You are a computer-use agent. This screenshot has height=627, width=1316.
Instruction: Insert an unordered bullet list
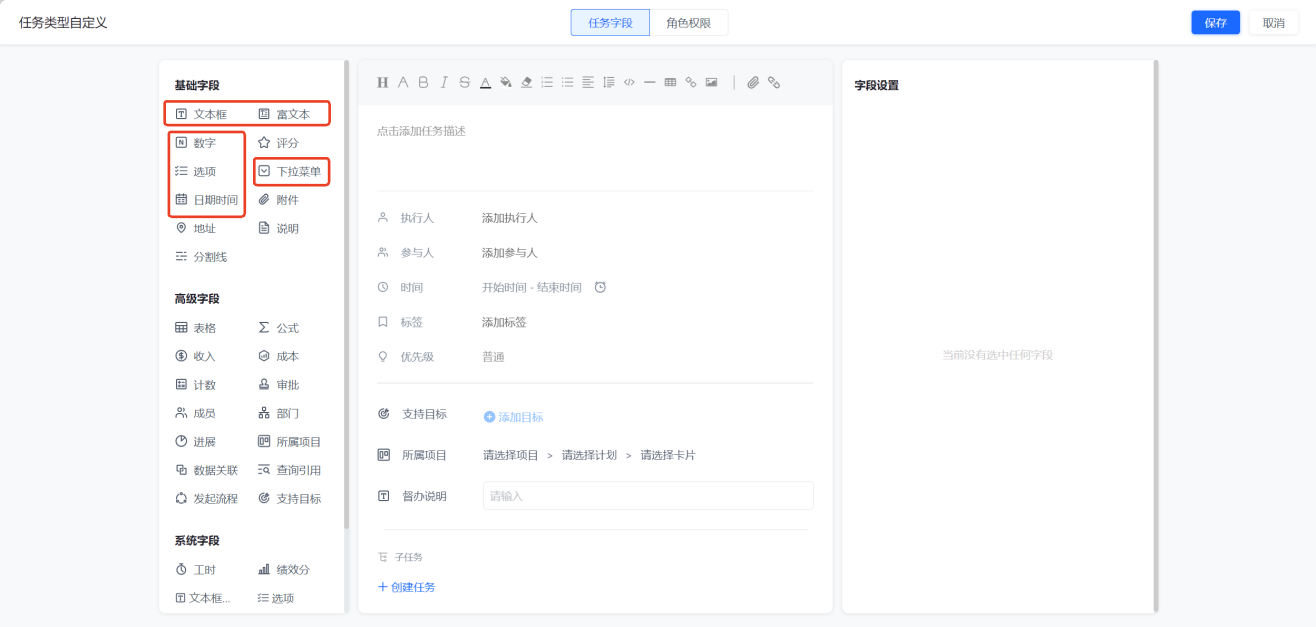click(x=567, y=83)
